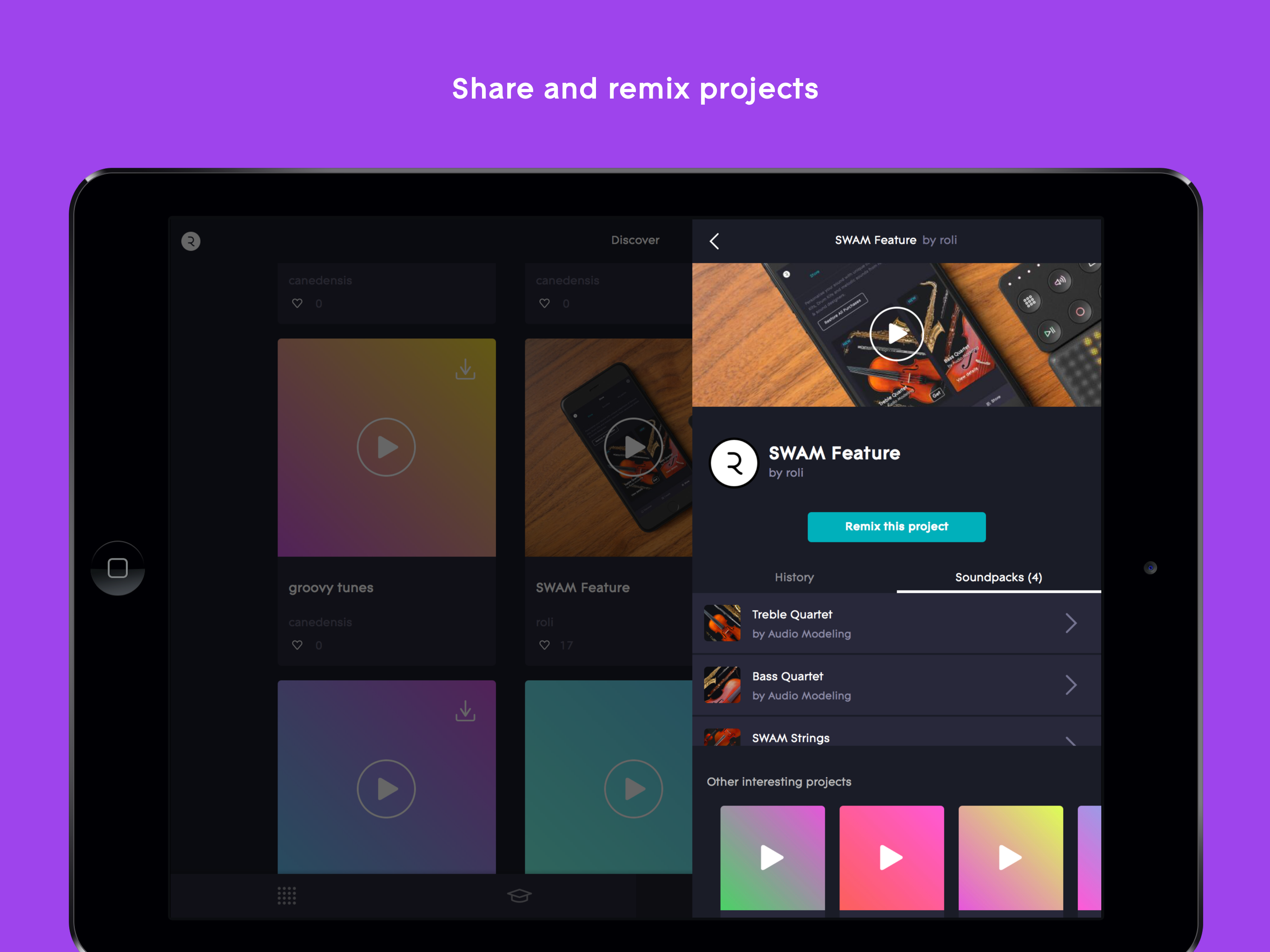Click the back arrow in SWAM Feature panel
1270x952 pixels.
pyautogui.click(x=714, y=241)
